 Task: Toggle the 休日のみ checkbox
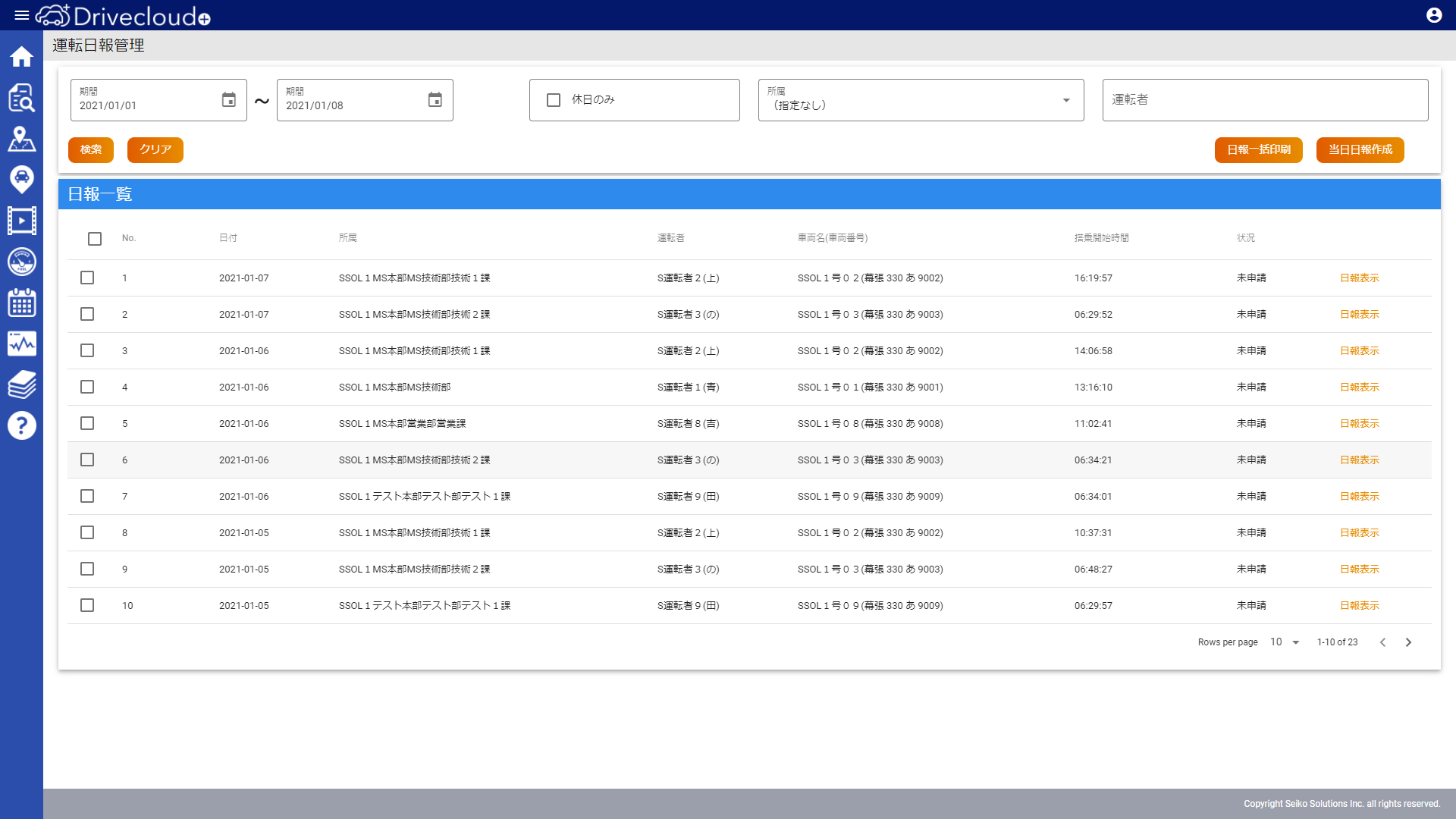tap(554, 100)
